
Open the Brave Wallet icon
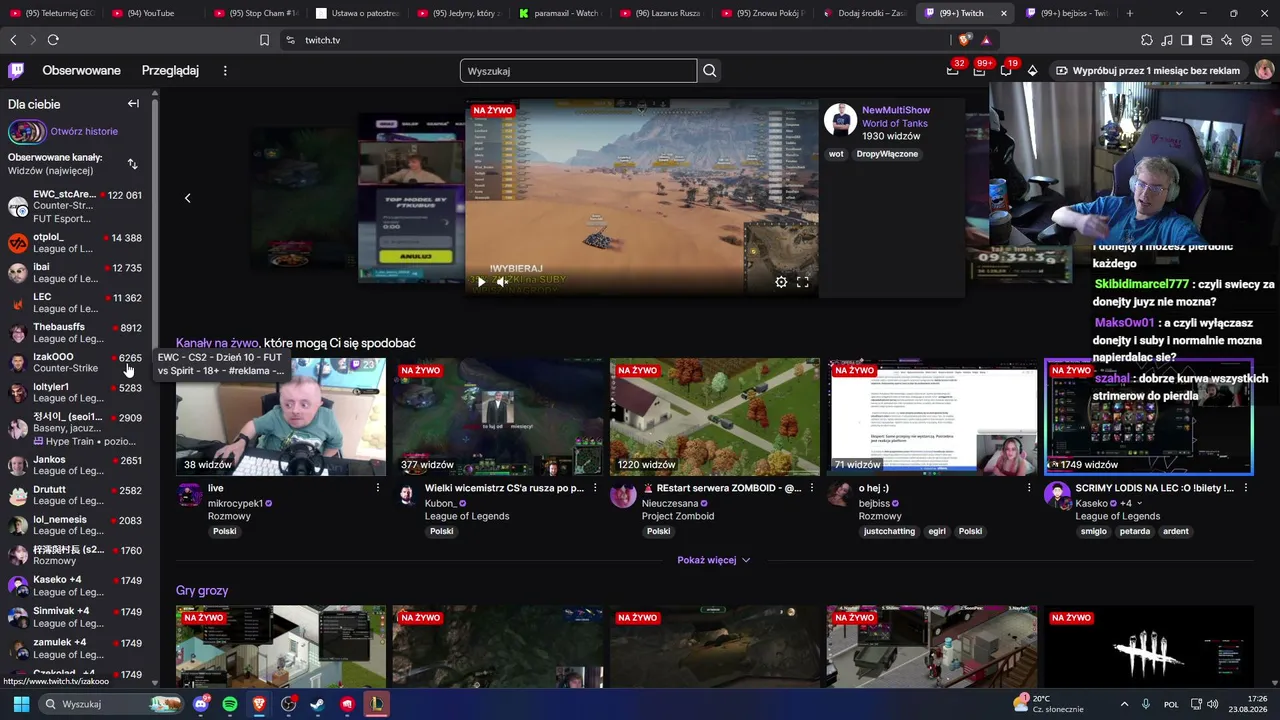(1207, 40)
